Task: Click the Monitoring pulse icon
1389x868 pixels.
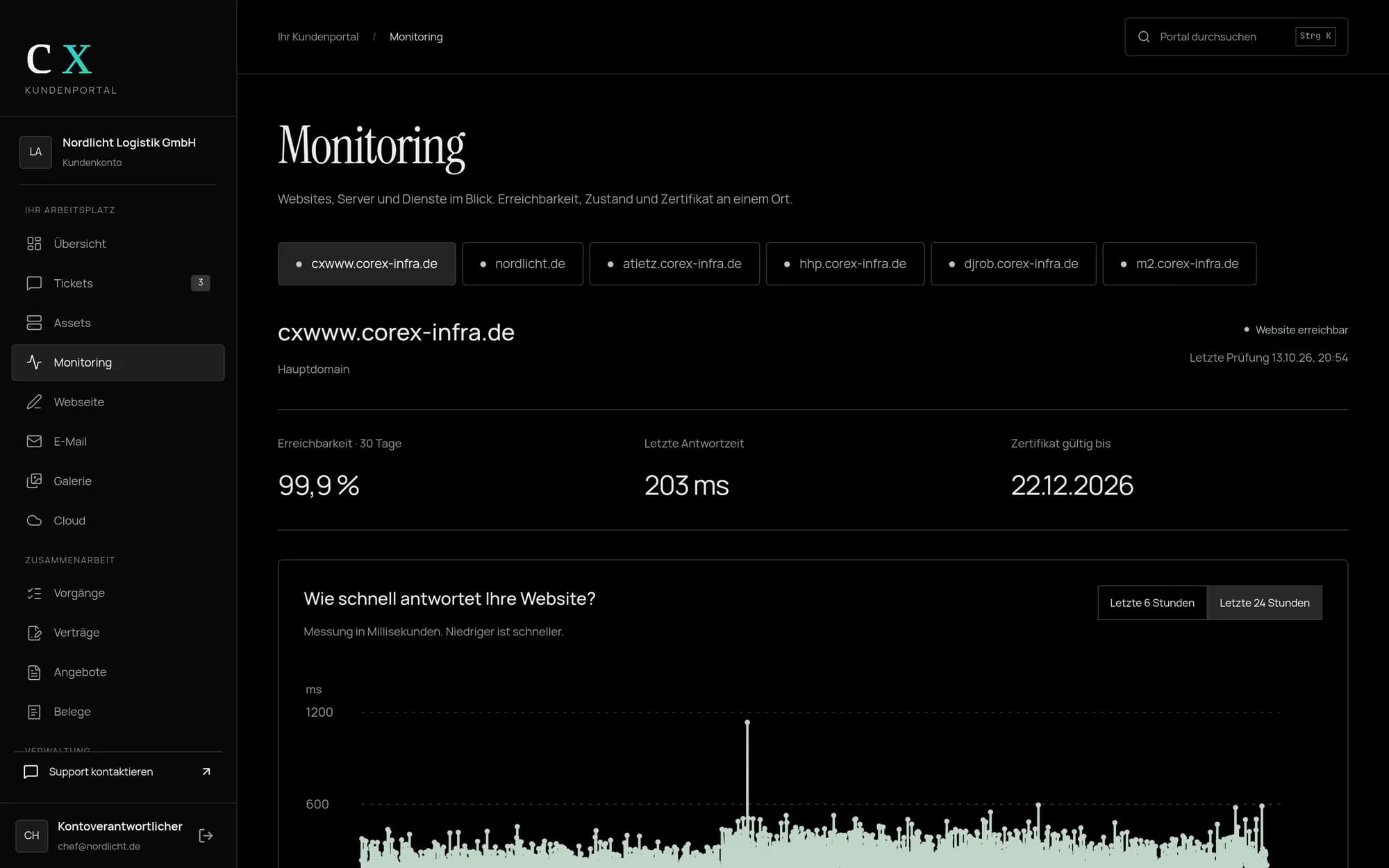Action: [x=34, y=362]
